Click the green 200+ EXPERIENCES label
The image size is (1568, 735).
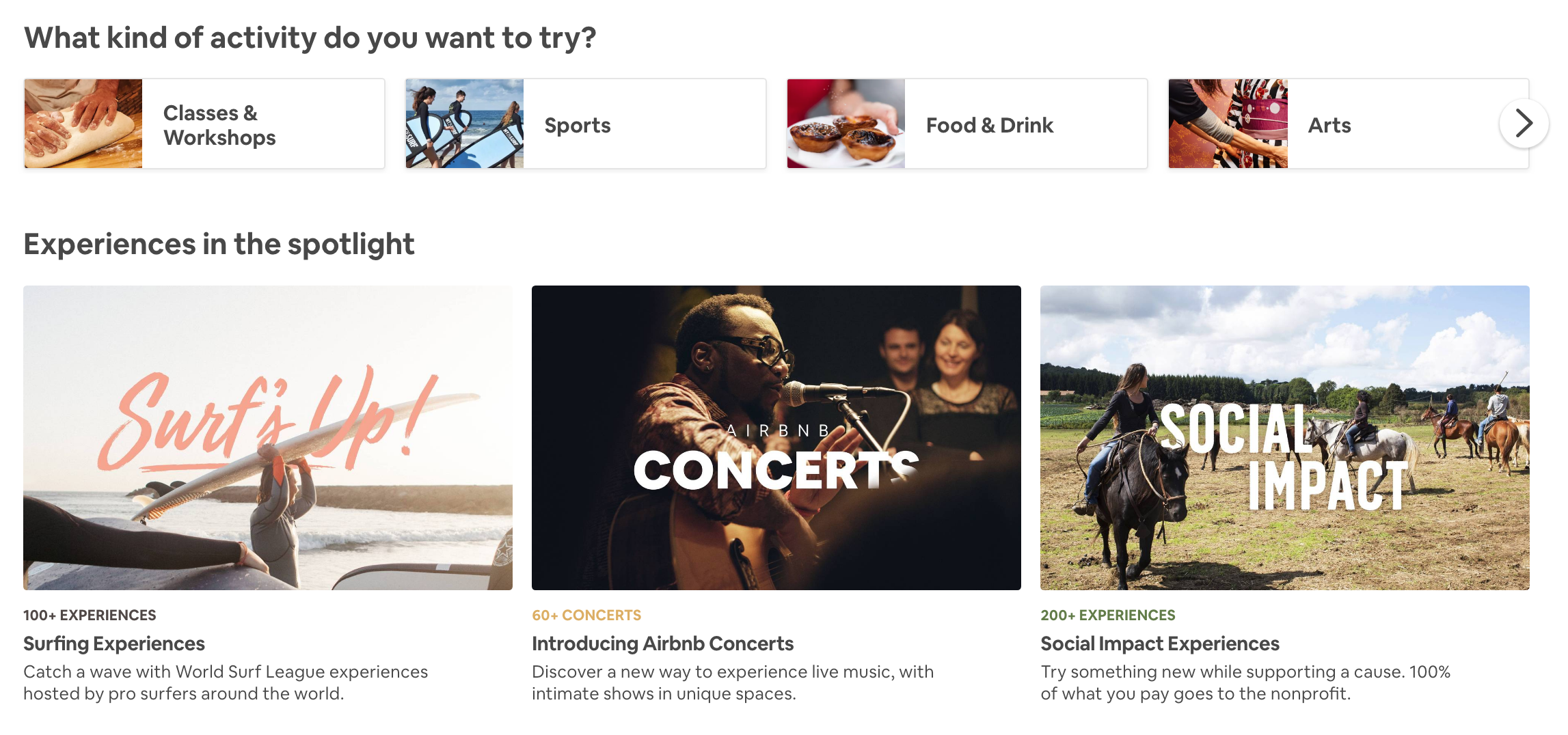(x=1108, y=615)
